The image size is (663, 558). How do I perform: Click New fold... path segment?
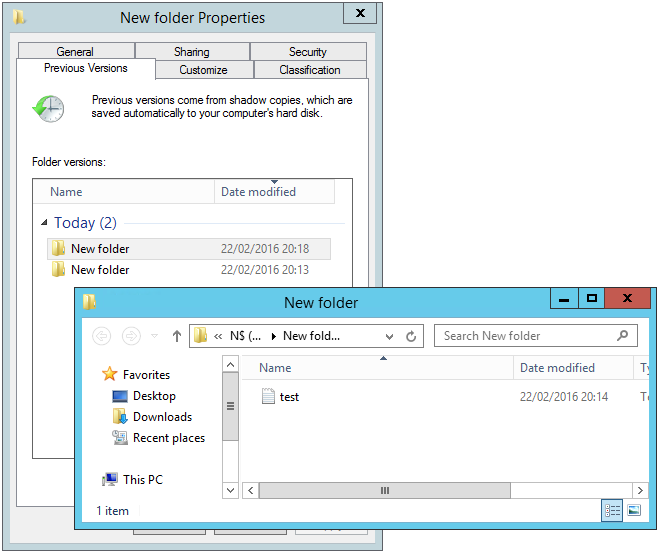pyautogui.click(x=312, y=336)
